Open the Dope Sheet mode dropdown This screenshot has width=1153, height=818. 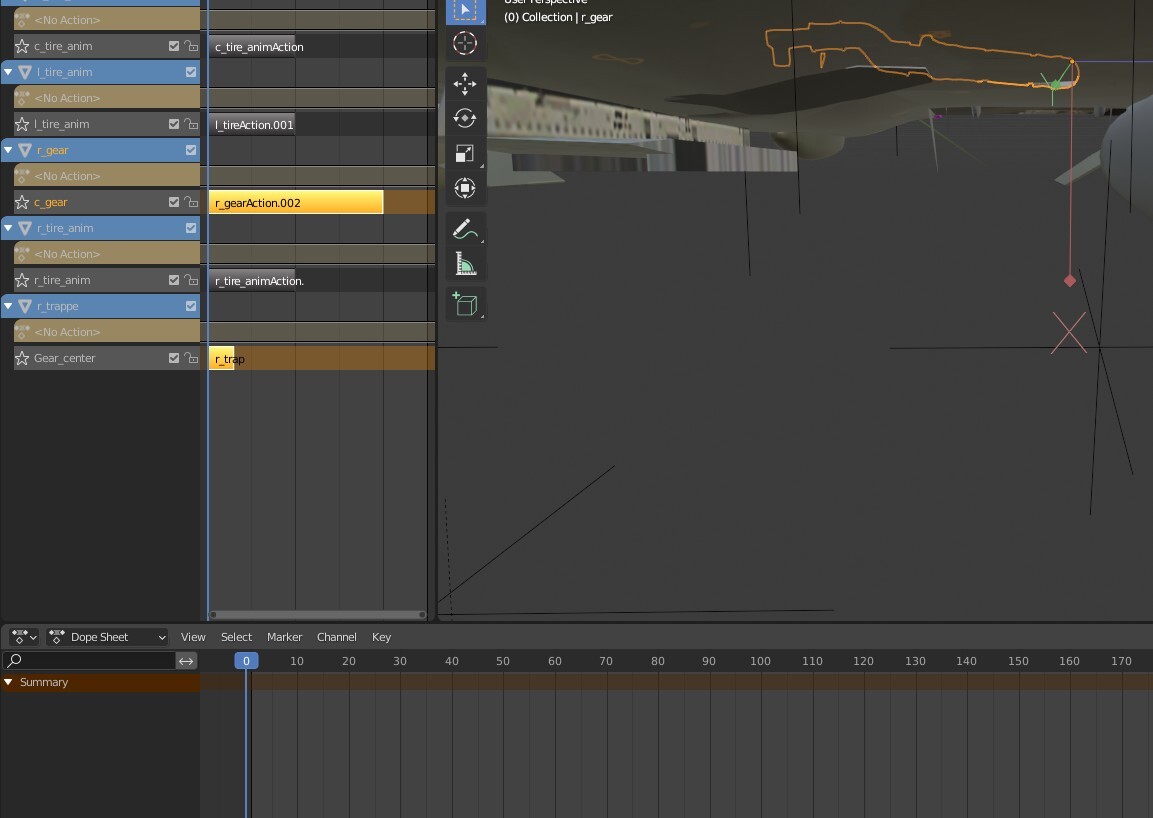pos(108,637)
